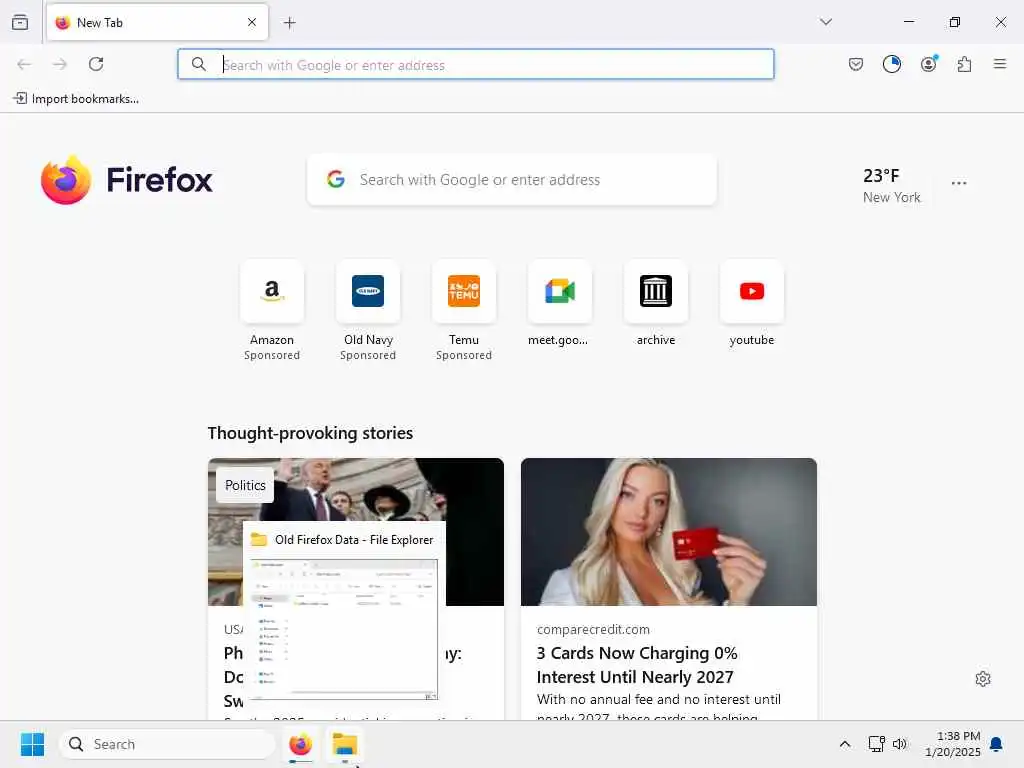Viewport: 1024px width, 768px height.
Task: Go back with the back arrow
Action: [24, 64]
